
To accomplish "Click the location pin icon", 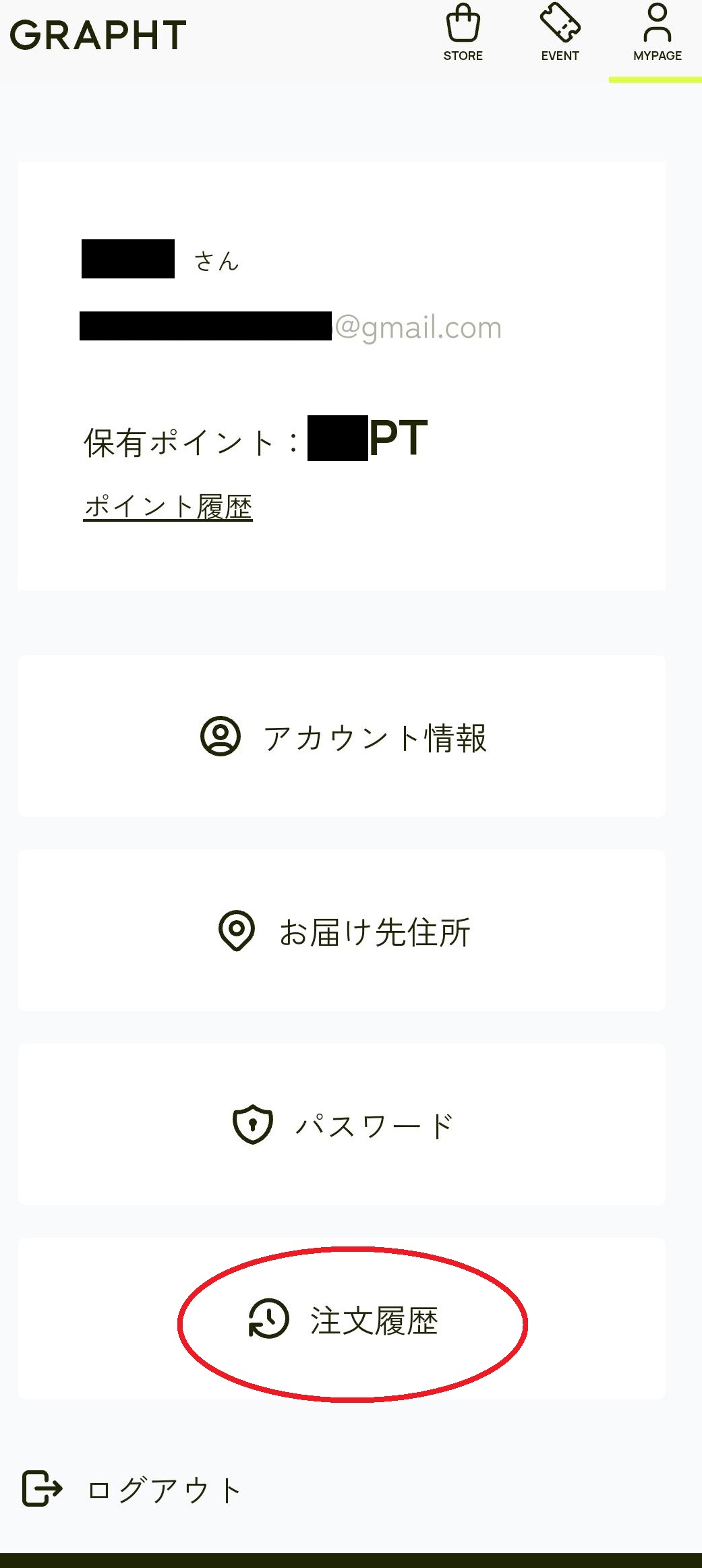I will [237, 931].
